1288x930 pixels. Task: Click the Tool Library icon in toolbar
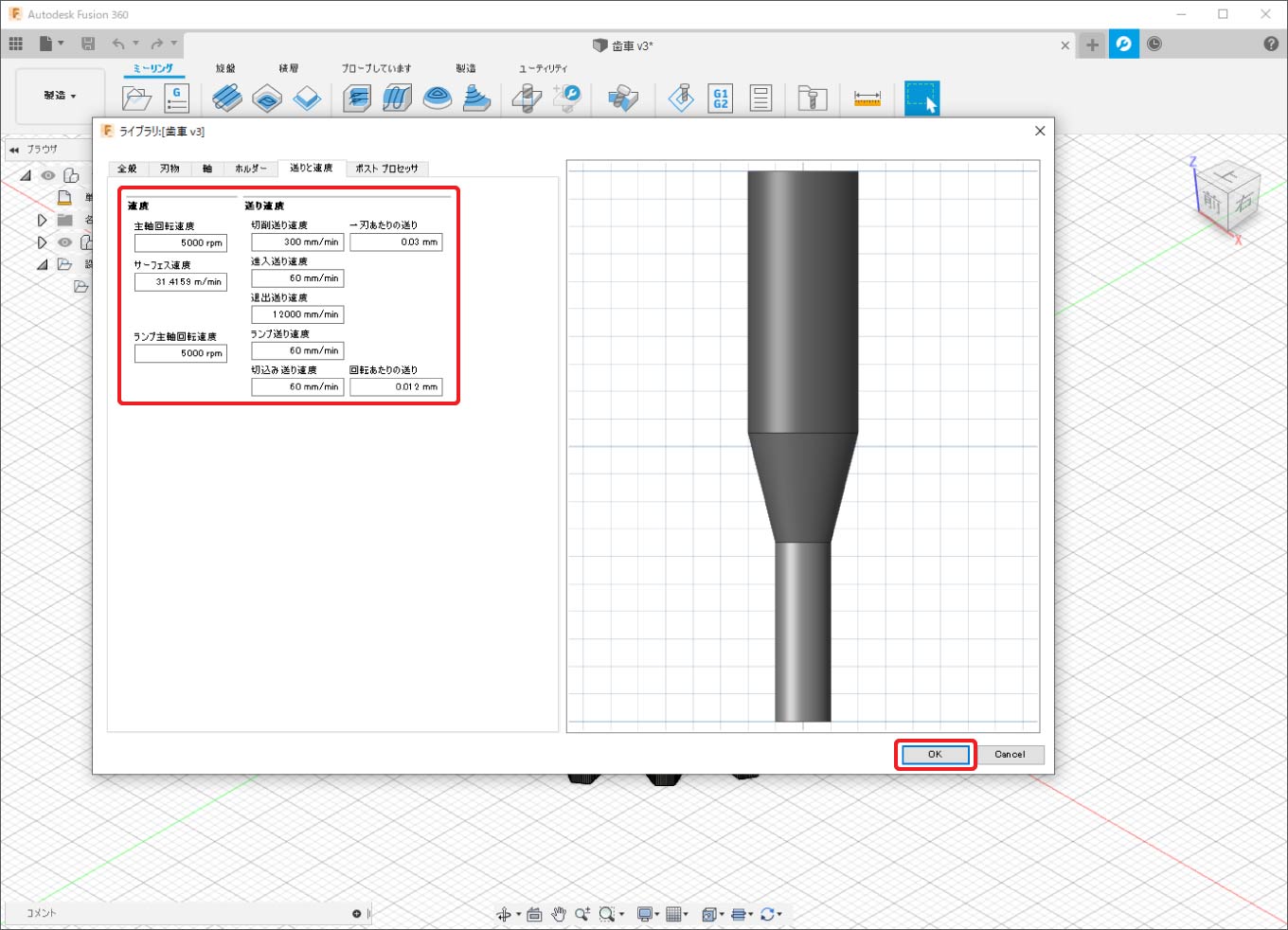(813, 98)
